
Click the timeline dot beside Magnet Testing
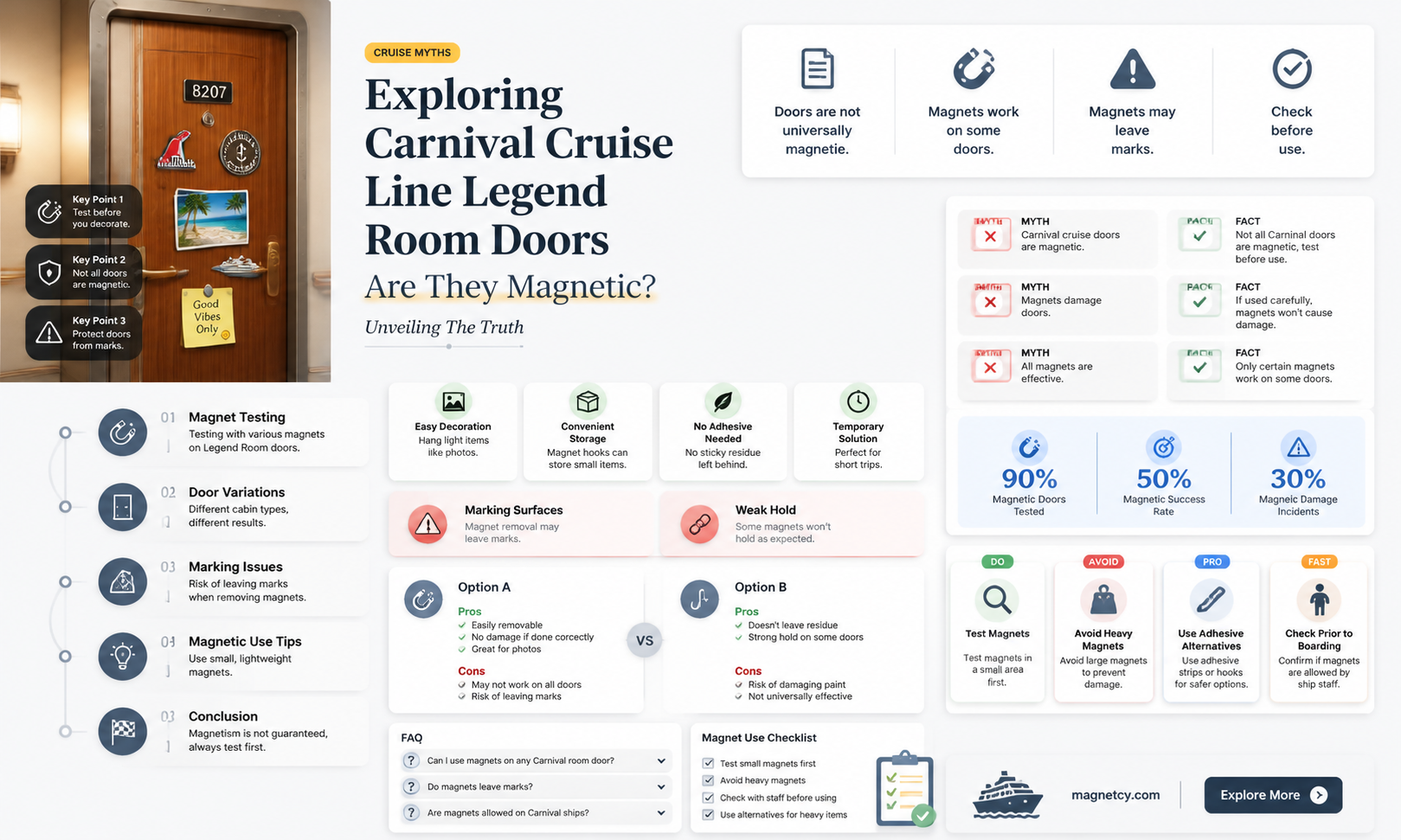(x=65, y=432)
